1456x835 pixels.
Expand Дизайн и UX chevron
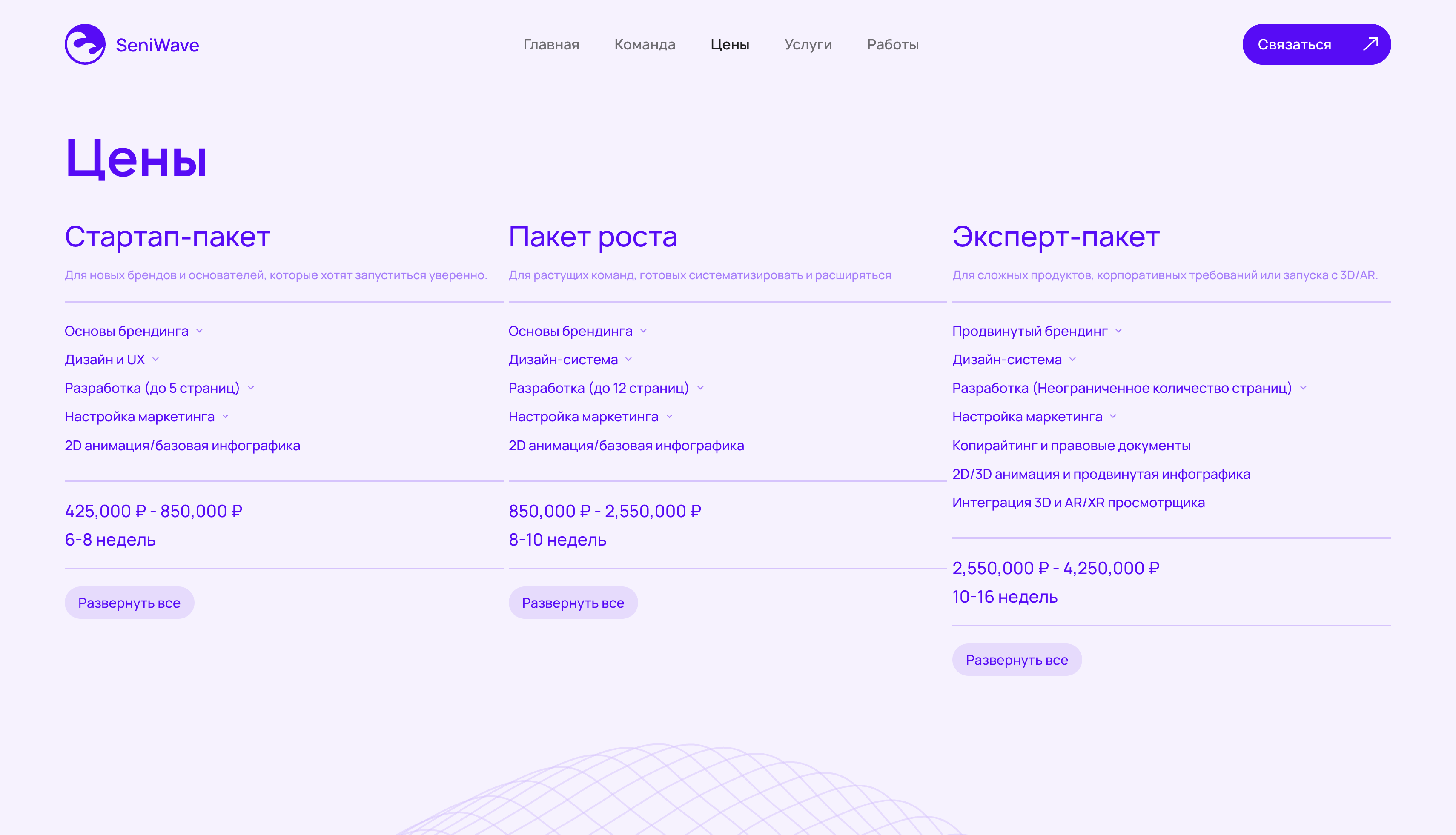click(x=156, y=360)
